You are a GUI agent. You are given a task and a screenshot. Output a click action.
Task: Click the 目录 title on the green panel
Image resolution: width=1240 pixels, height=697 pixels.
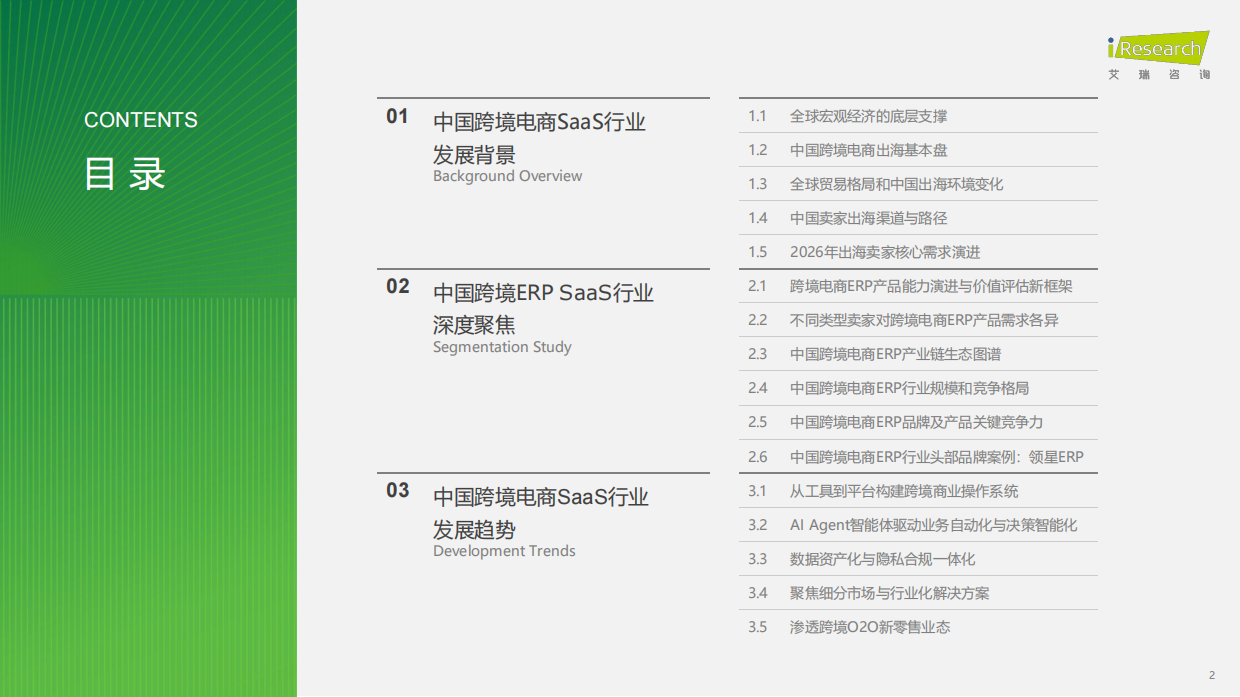pos(124,174)
